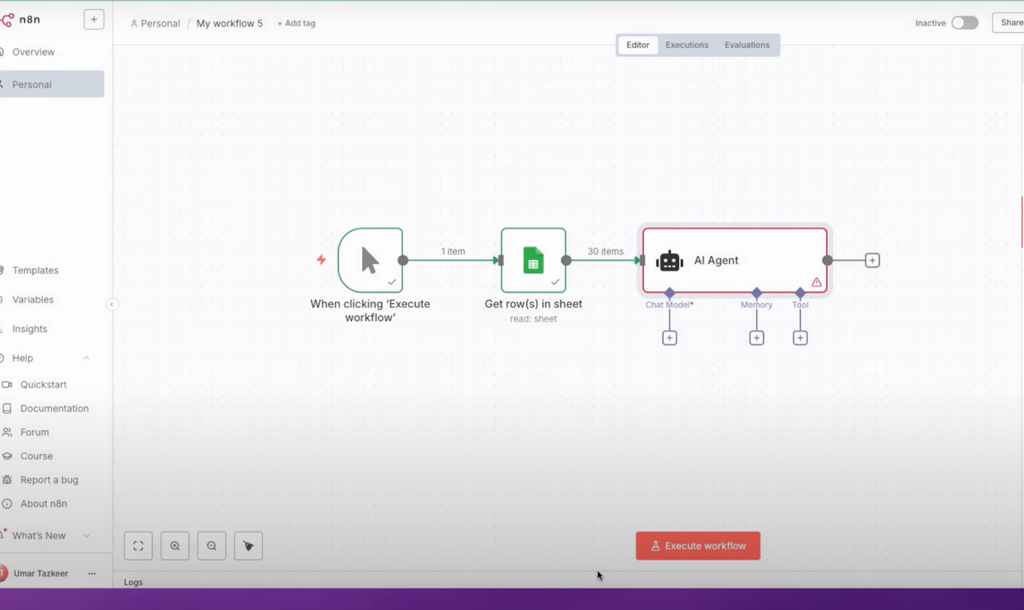Click the fit-to-view canvas icon

coord(138,546)
